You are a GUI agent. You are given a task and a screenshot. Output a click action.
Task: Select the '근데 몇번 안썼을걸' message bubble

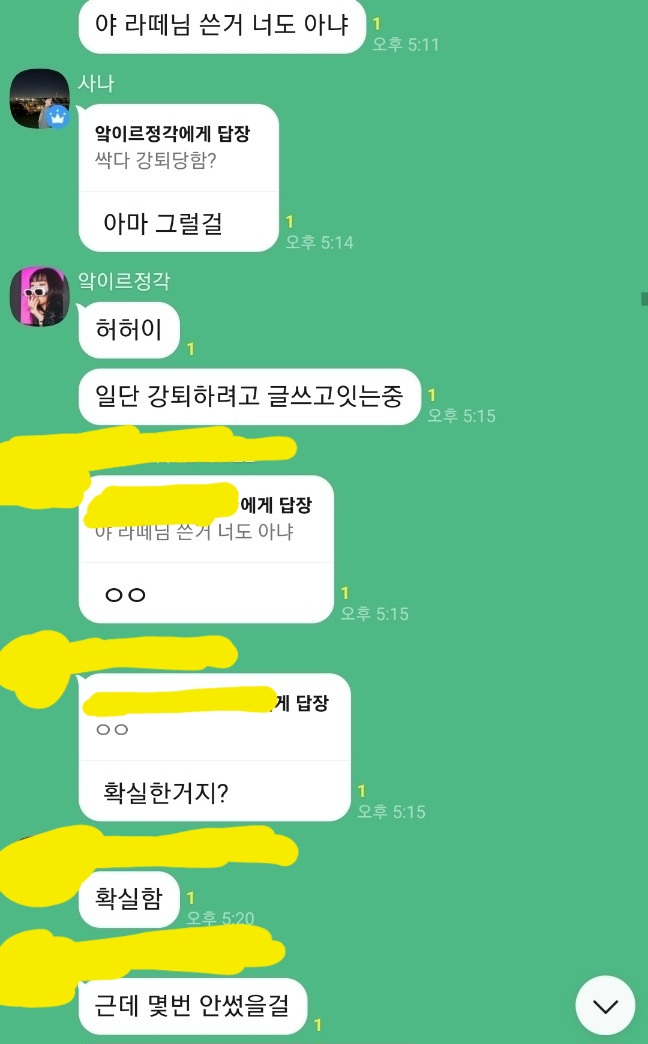pyautogui.click(x=192, y=1005)
